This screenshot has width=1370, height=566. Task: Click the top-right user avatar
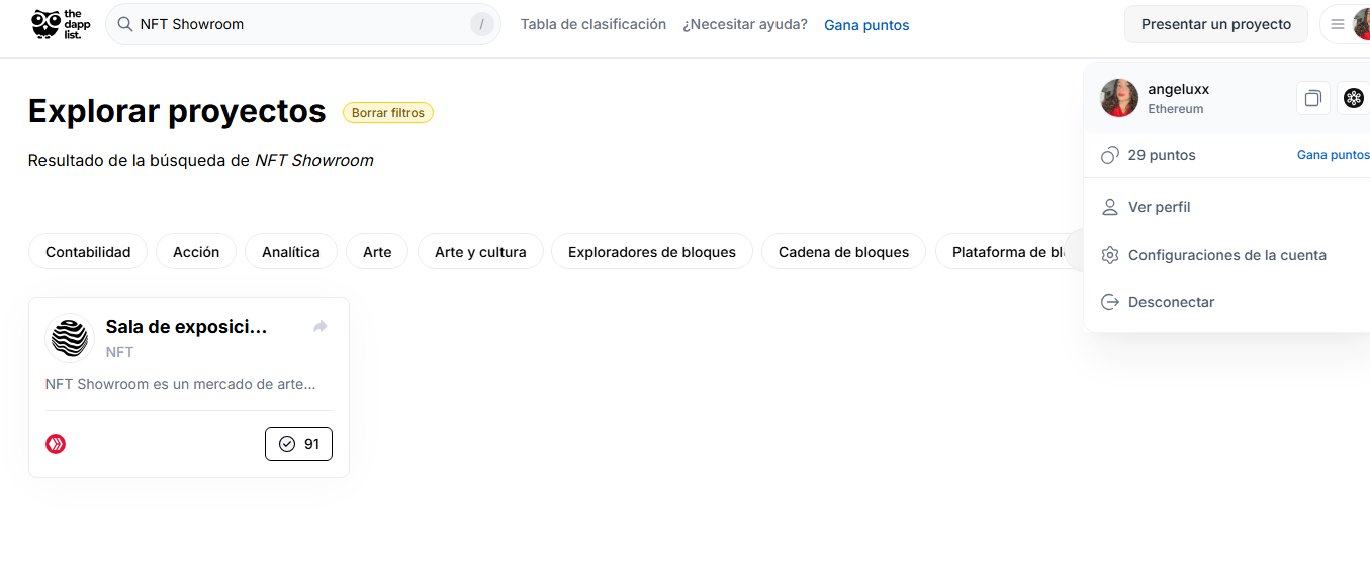click(1362, 24)
